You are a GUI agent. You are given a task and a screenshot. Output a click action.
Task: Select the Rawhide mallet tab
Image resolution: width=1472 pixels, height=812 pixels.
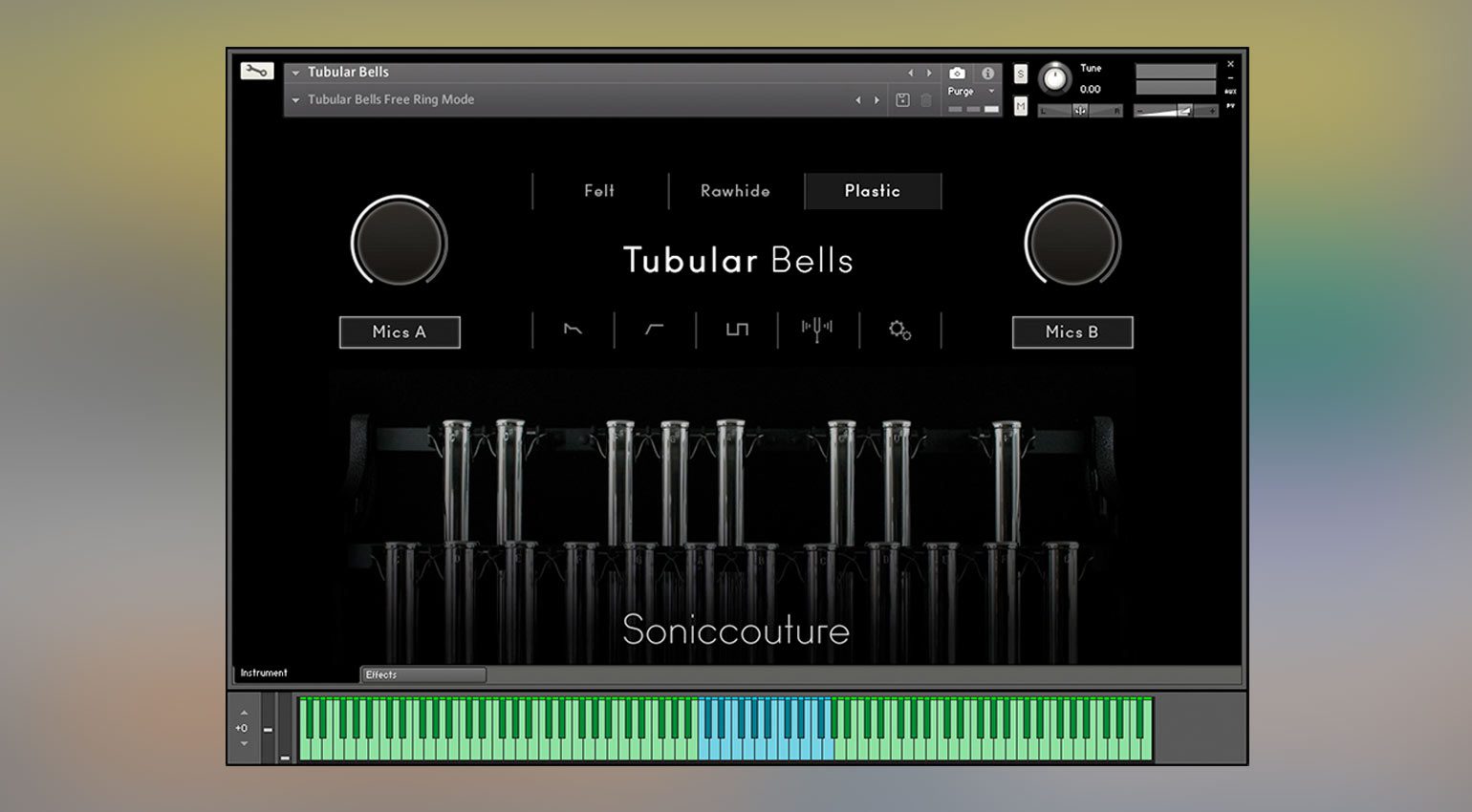735,191
